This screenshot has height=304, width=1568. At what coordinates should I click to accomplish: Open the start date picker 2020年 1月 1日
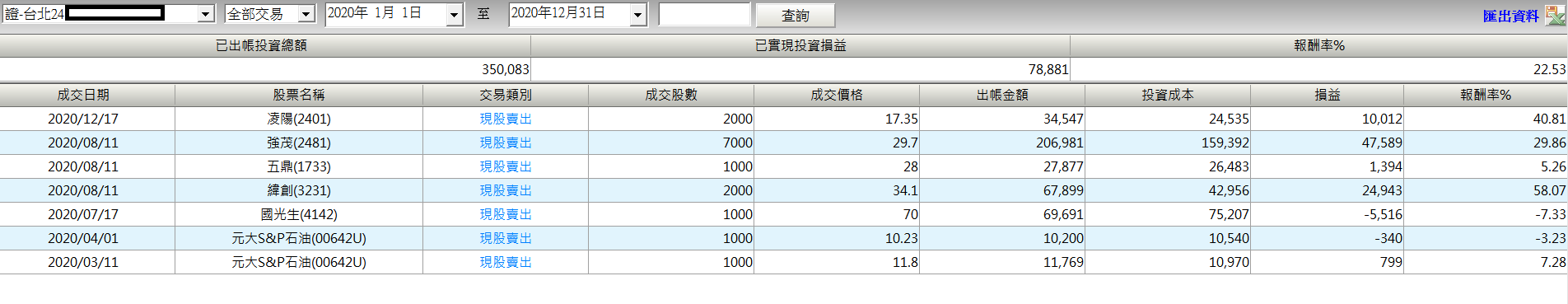[454, 14]
